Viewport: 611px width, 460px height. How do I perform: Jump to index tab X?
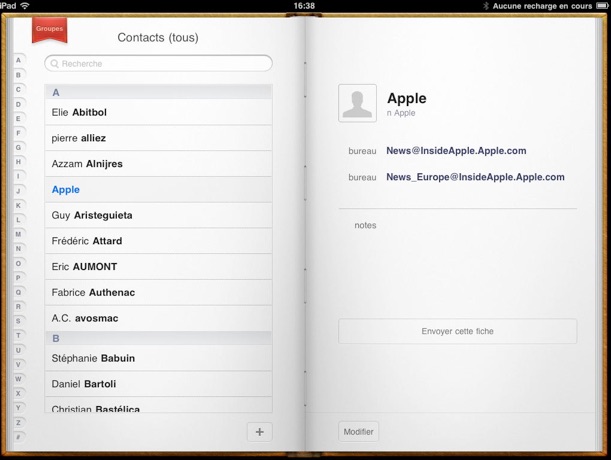click(18, 393)
